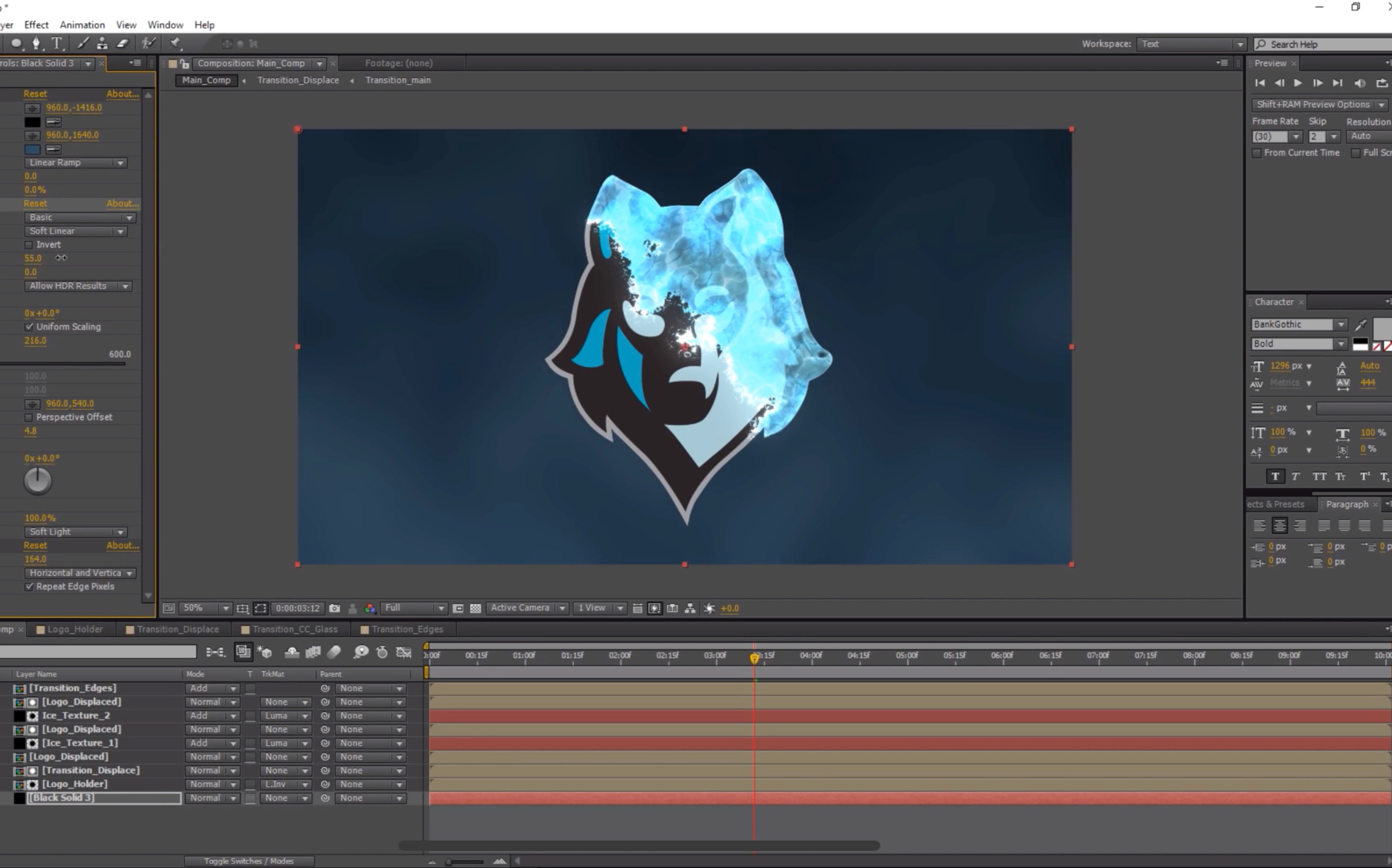Click the Puppet Pin tool
The width and height of the screenshot is (1392, 868).
point(175,44)
